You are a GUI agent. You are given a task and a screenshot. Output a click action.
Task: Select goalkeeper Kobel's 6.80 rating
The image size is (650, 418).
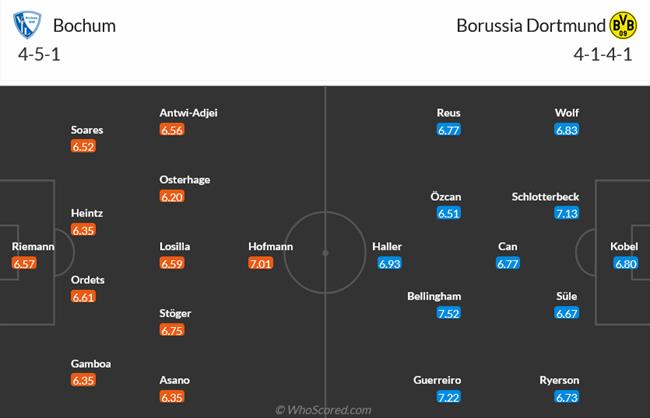pos(624,263)
